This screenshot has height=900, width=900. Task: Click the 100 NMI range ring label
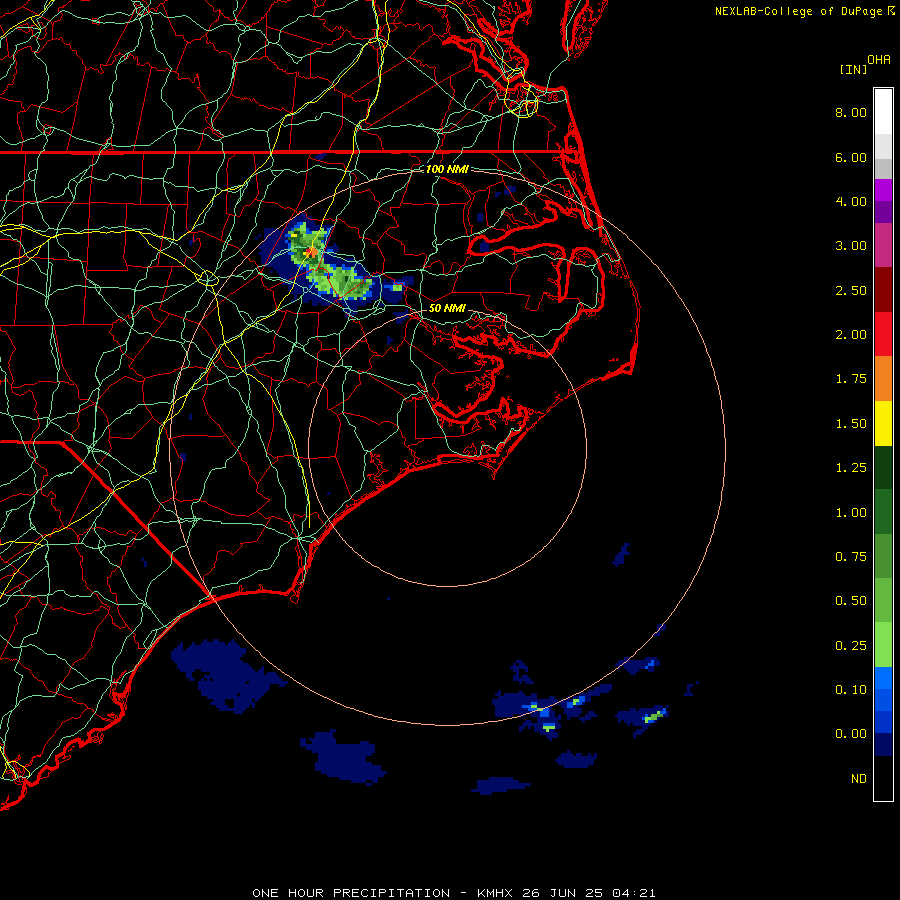[447, 169]
